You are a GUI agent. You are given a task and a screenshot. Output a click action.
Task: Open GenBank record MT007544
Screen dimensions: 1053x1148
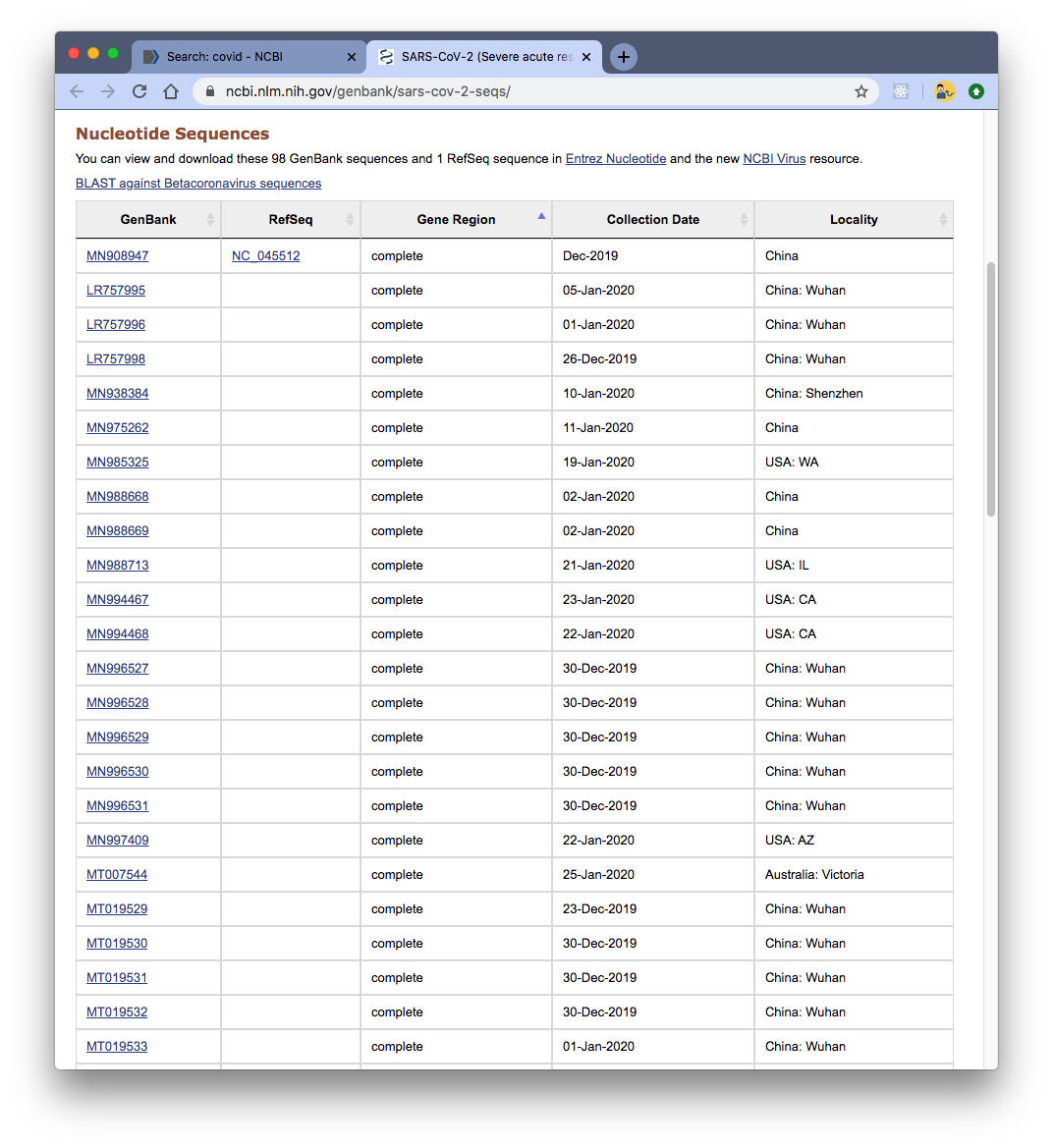[117, 876]
